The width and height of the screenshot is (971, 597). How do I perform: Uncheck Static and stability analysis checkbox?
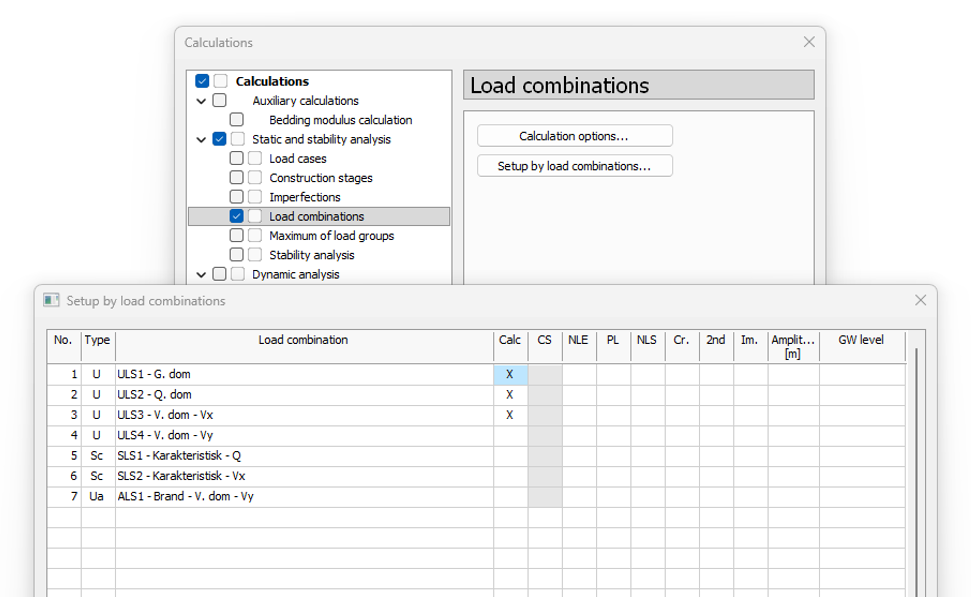[x=219, y=139]
